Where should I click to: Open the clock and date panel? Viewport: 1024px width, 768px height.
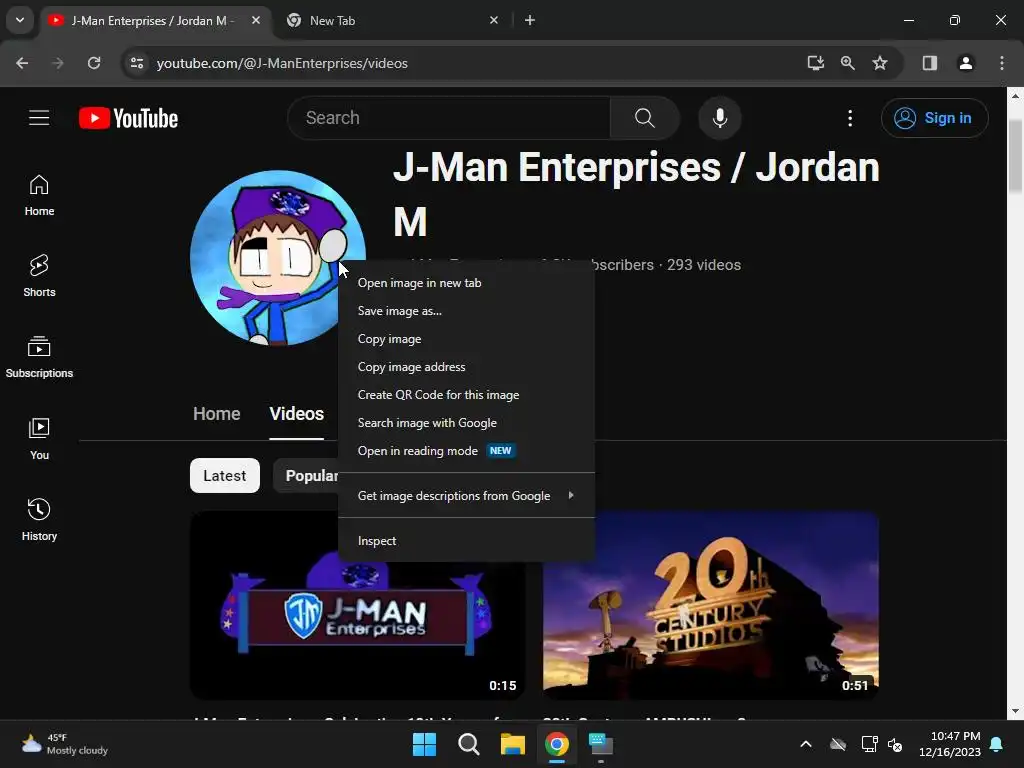(950, 744)
